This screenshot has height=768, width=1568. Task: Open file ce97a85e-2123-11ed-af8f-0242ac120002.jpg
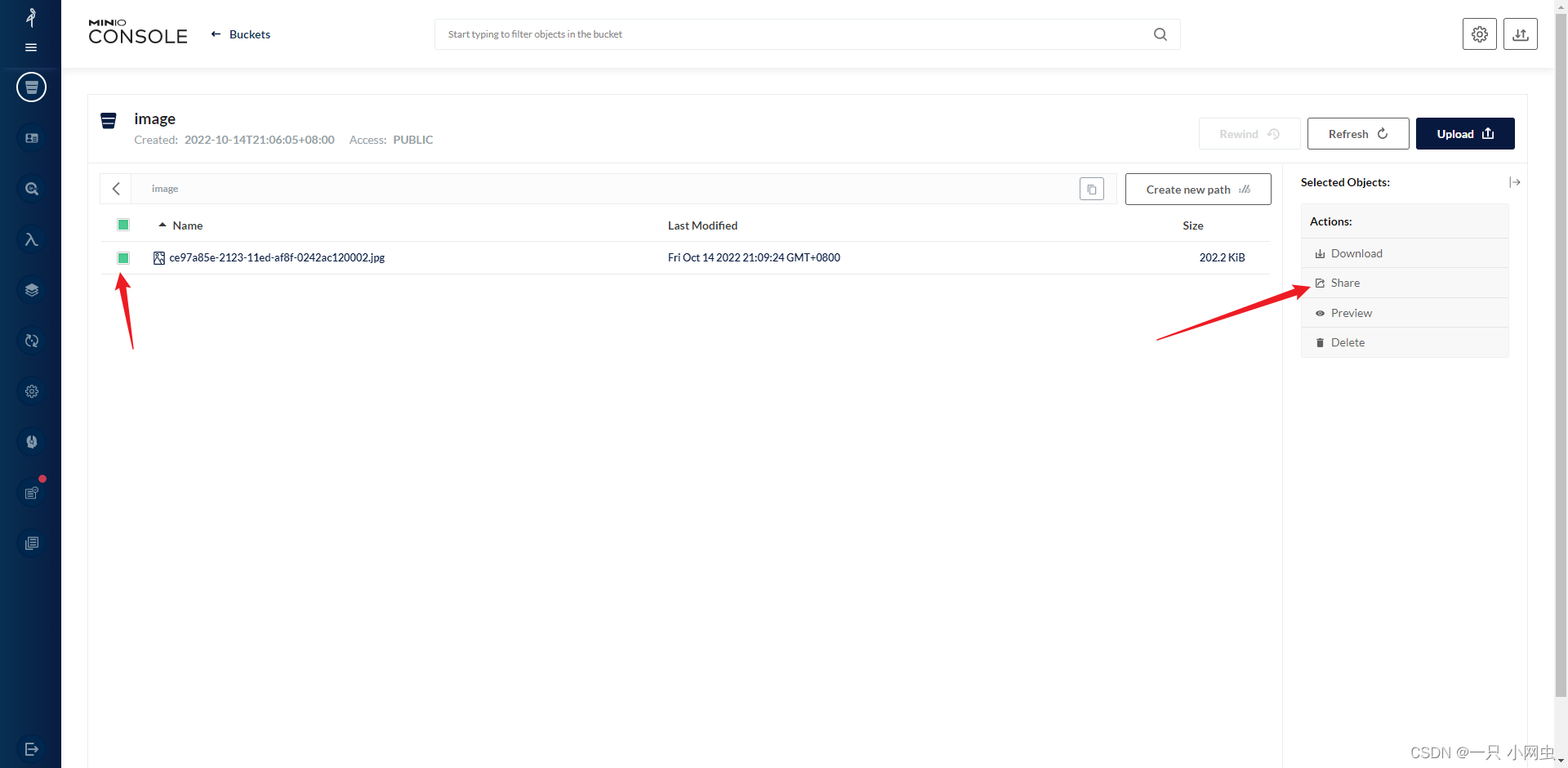(x=277, y=257)
